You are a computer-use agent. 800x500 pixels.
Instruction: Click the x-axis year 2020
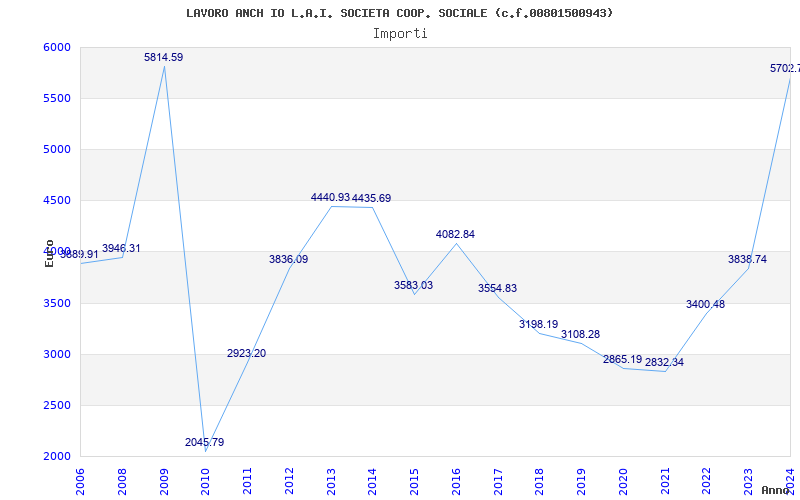tap(623, 482)
